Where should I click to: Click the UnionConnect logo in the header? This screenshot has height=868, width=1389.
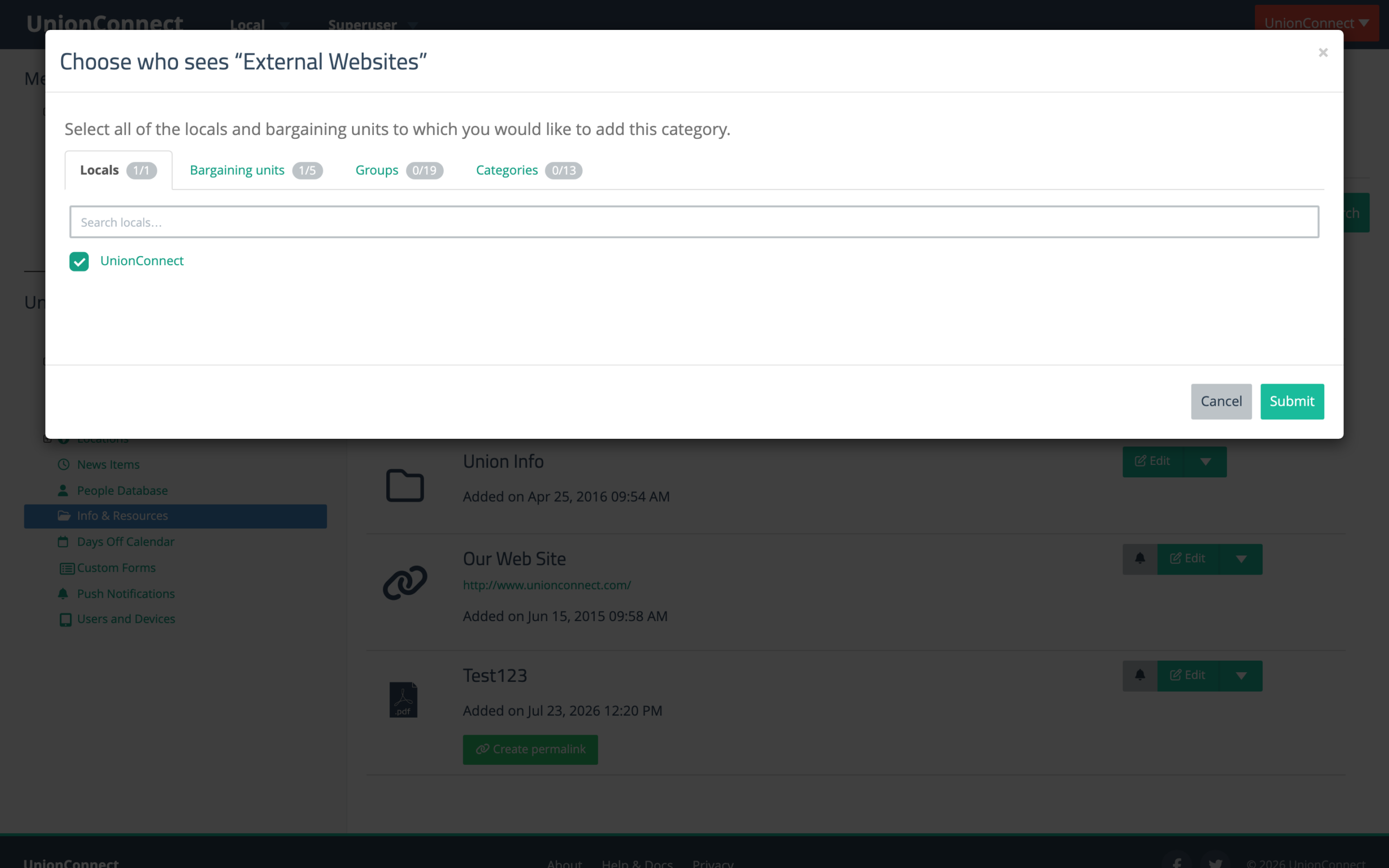tap(105, 23)
